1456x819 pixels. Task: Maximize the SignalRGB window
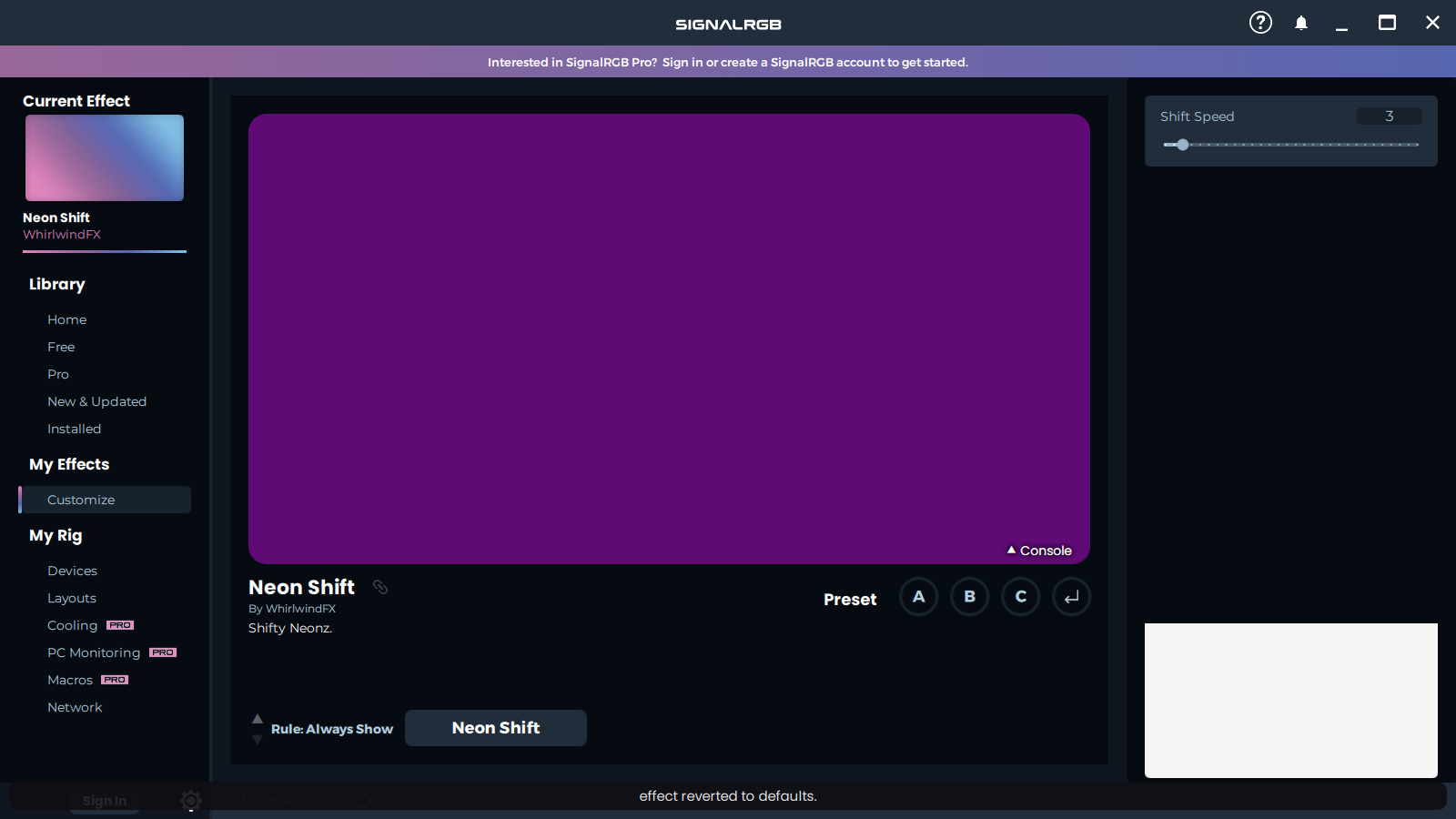pyautogui.click(x=1387, y=23)
